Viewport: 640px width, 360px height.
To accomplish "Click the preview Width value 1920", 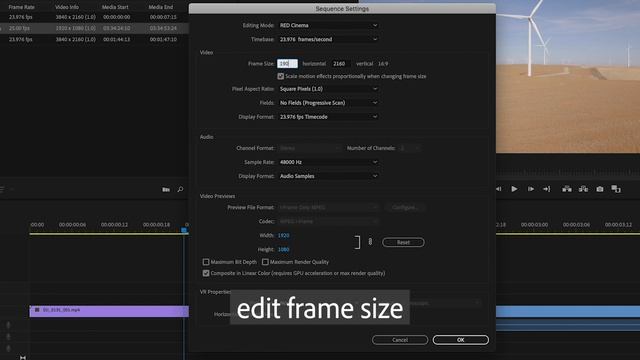I will point(283,236).
